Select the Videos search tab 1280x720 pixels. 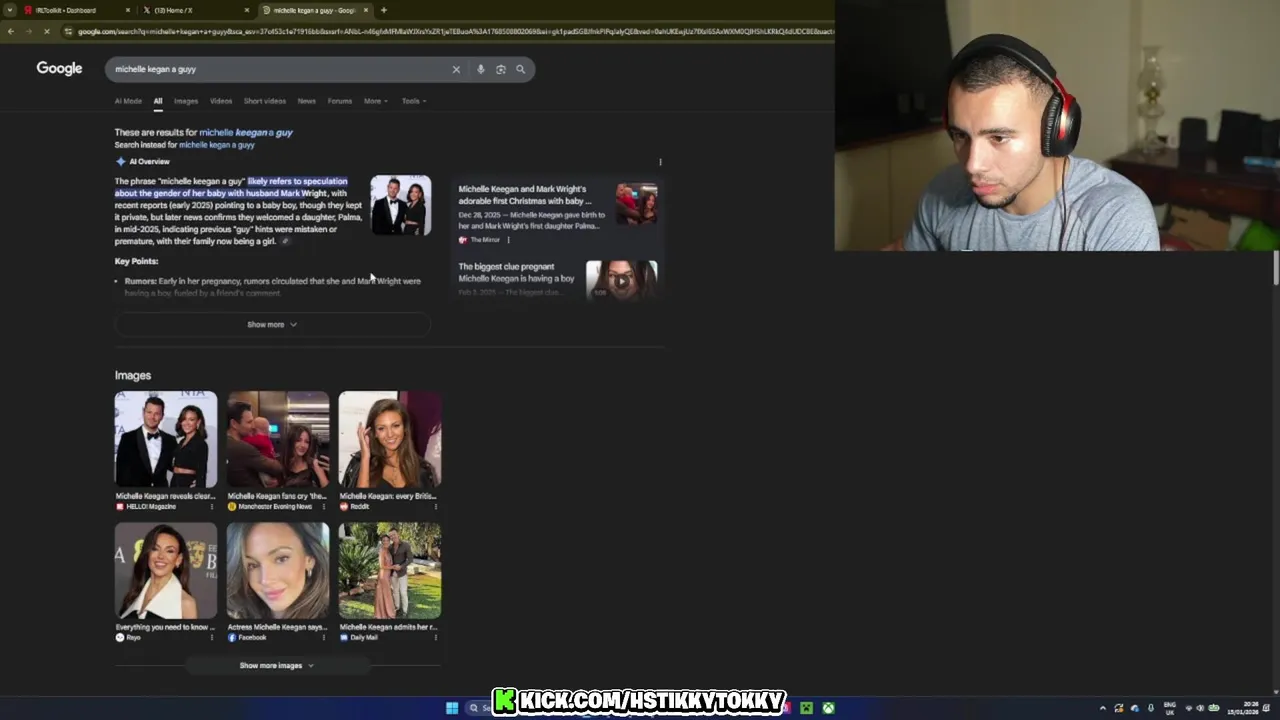pyautogui.click(x=221, y=101)
